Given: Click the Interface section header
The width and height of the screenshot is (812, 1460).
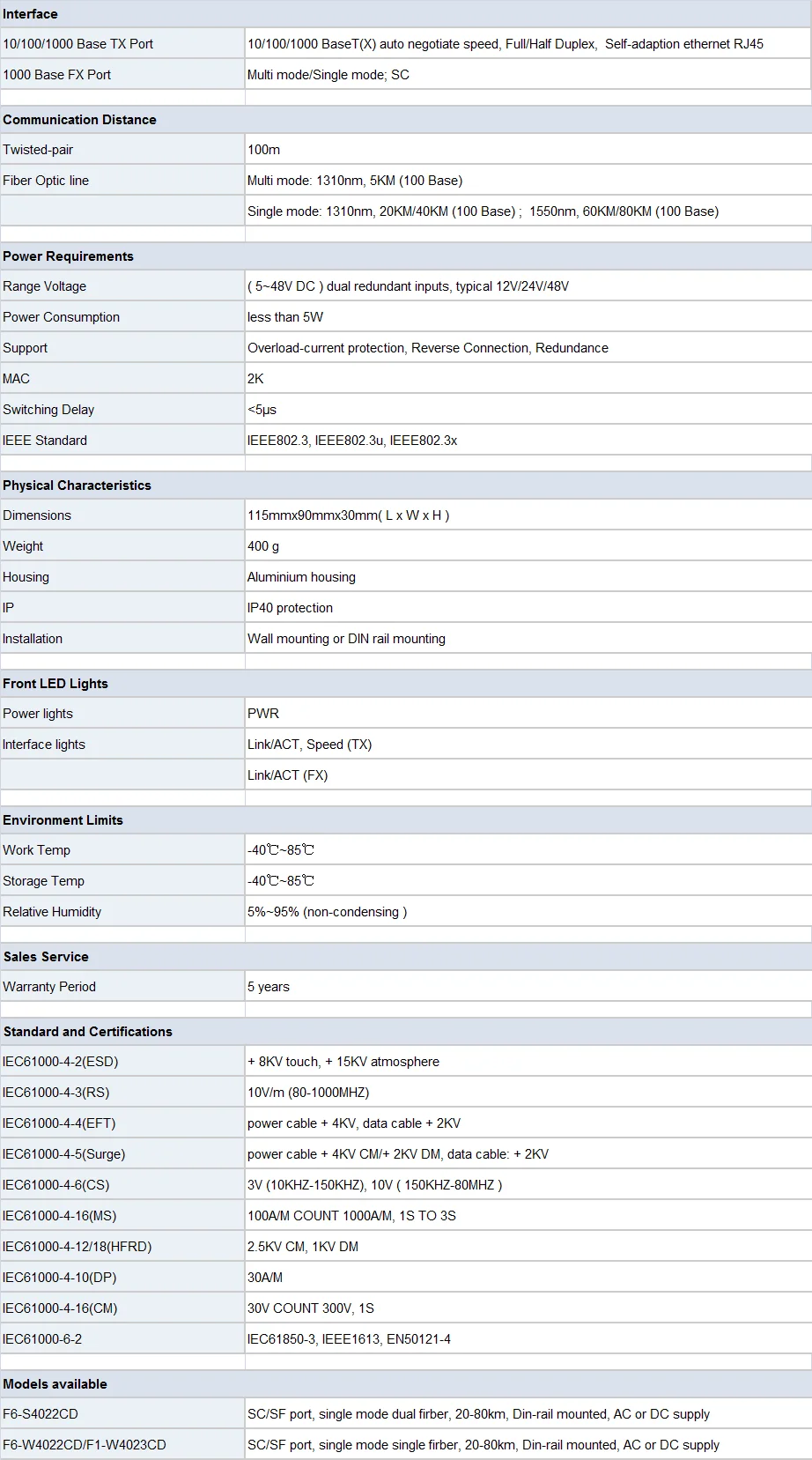Looking at the screenshot, I should pos(30,14).
